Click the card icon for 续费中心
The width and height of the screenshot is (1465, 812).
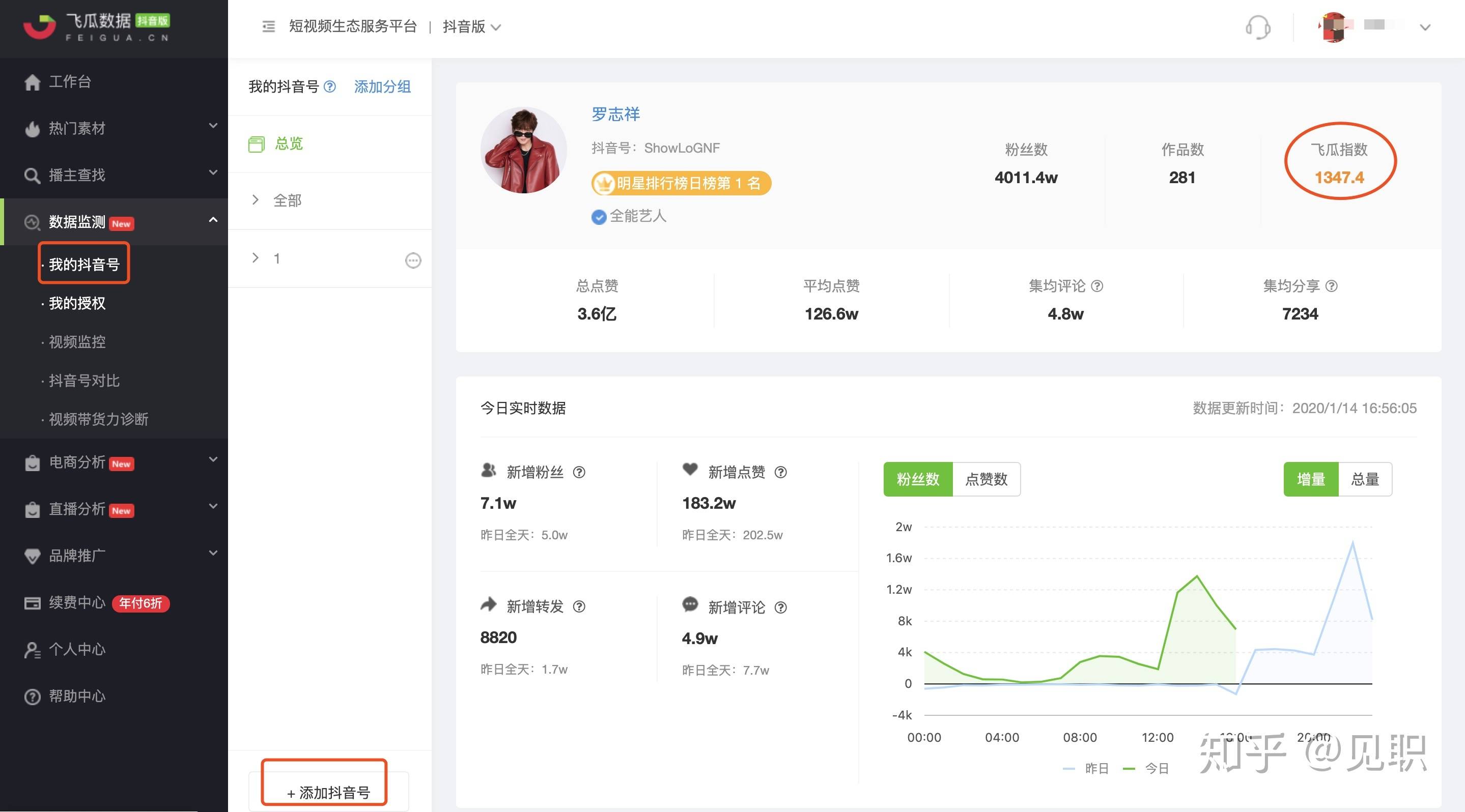click(33, 603)
